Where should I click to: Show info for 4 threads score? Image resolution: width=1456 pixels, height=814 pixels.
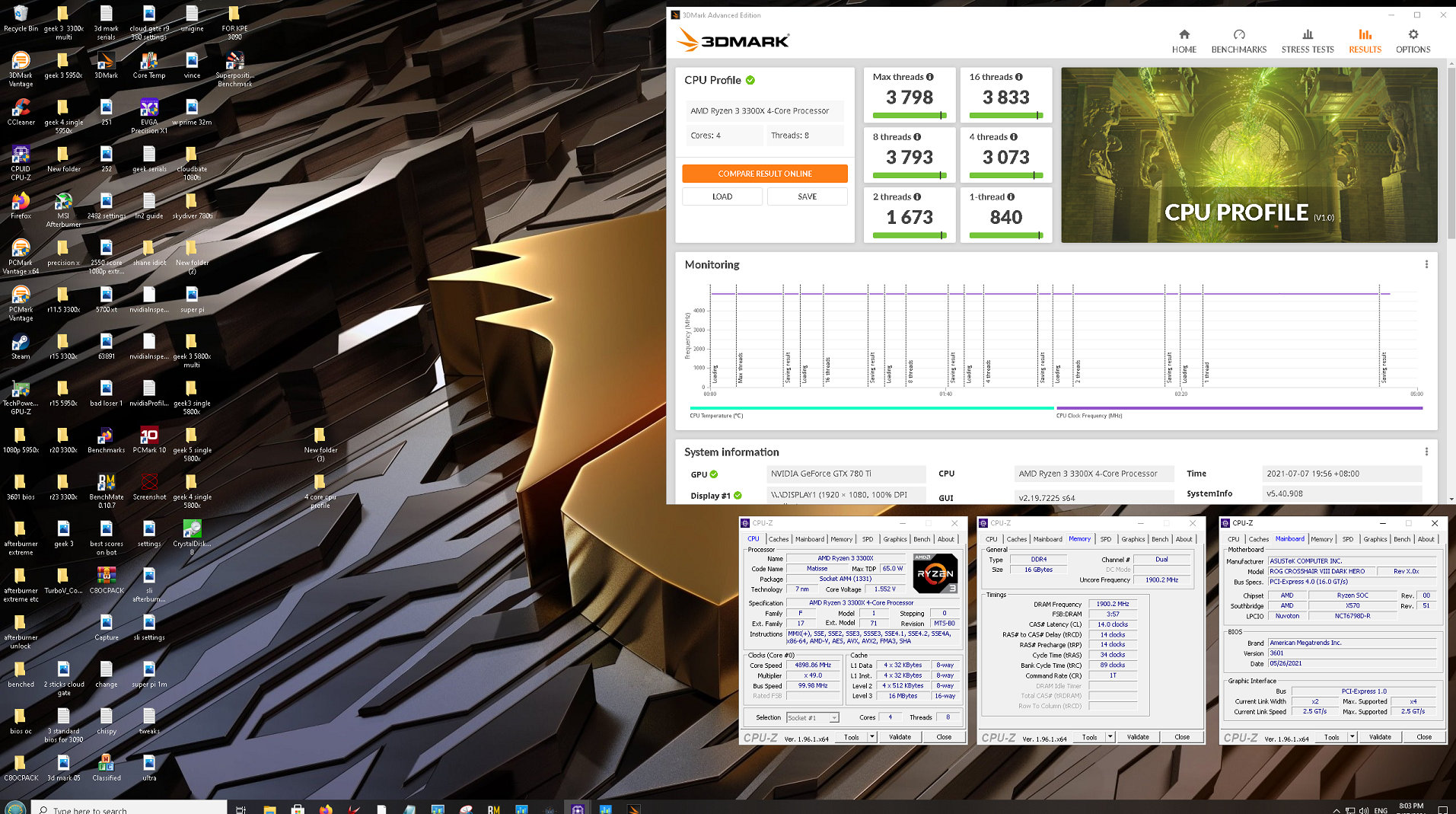1014,137
